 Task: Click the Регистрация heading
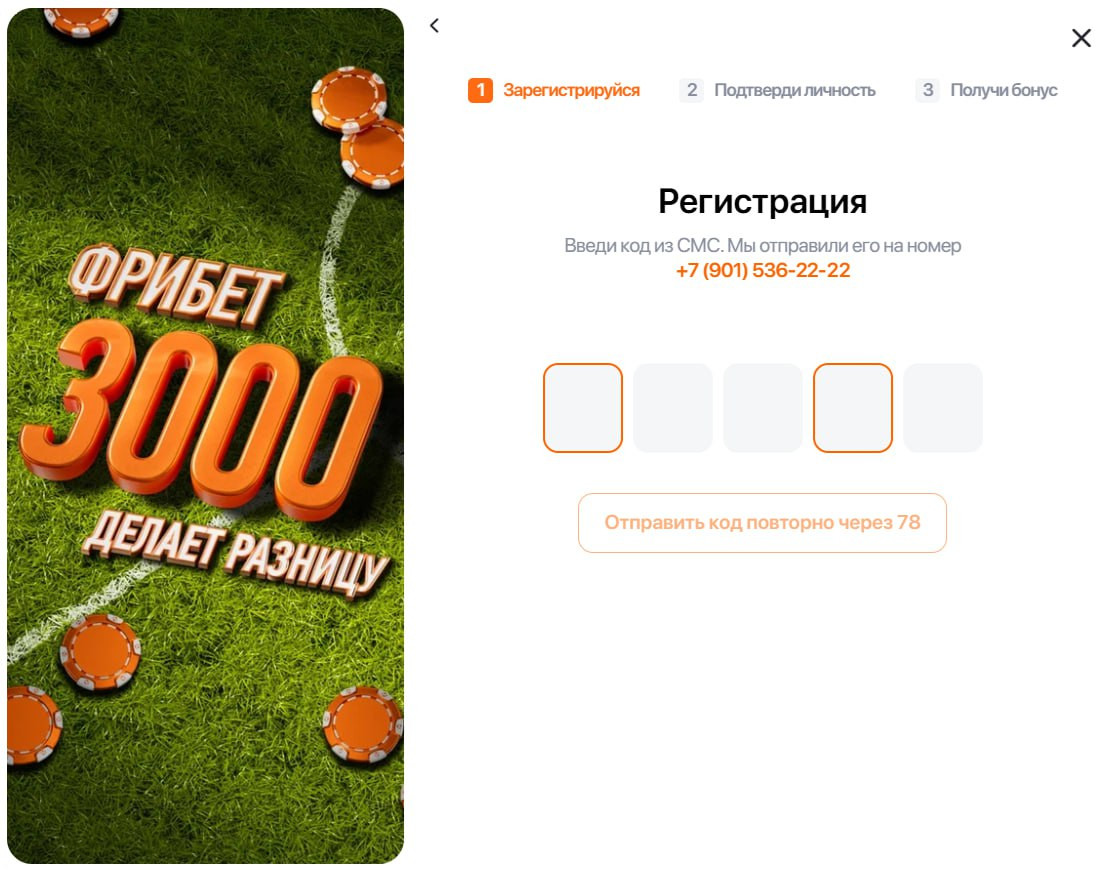point(762,202)
